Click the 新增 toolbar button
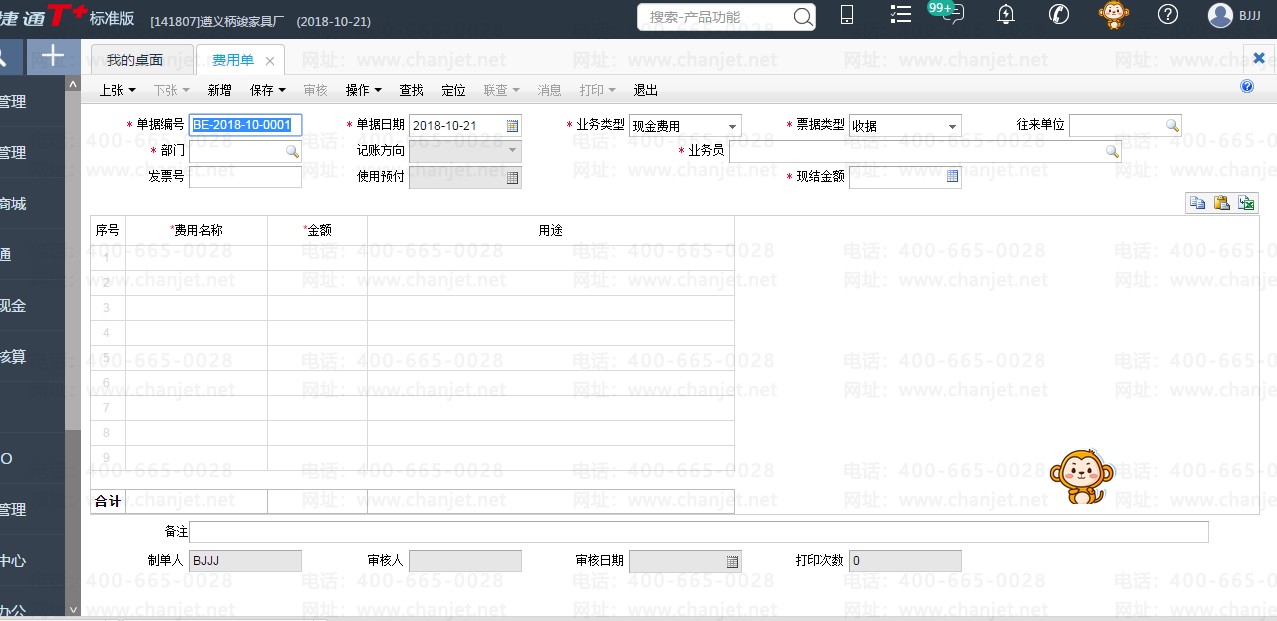This screenshot has width=1277, height=621. (219, 90)
